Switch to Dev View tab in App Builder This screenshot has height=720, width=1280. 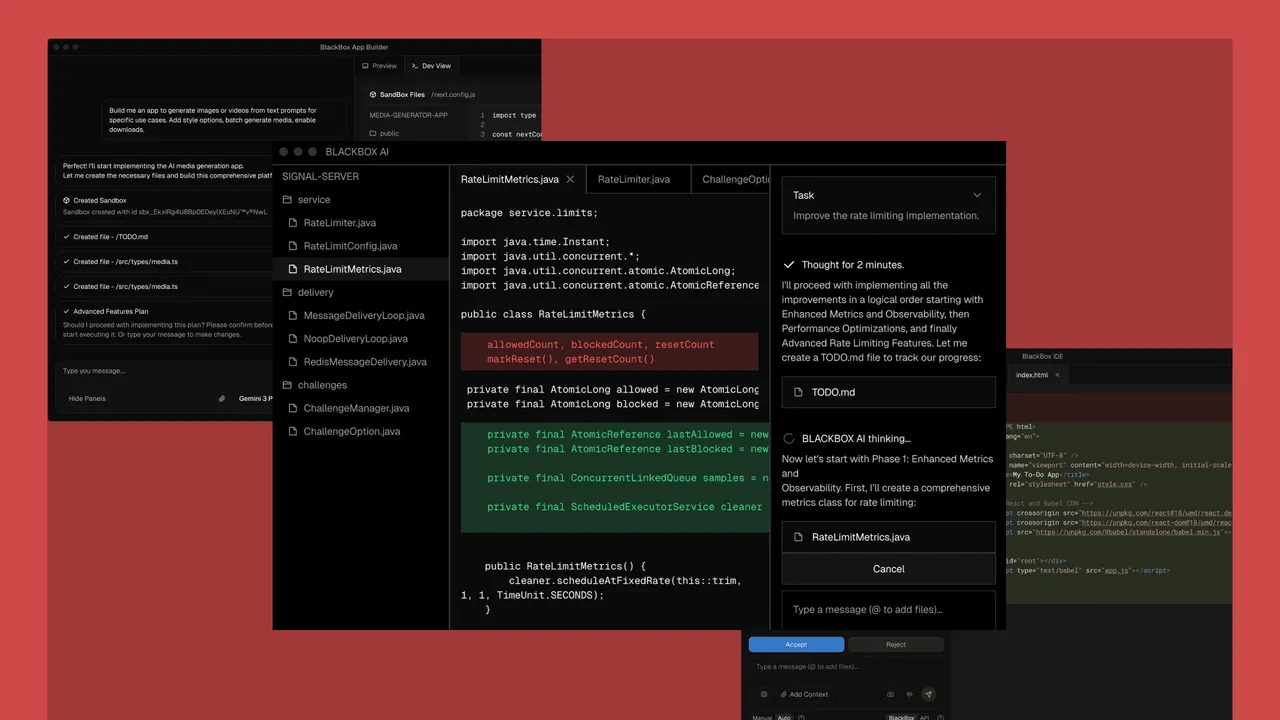[431, 66]
